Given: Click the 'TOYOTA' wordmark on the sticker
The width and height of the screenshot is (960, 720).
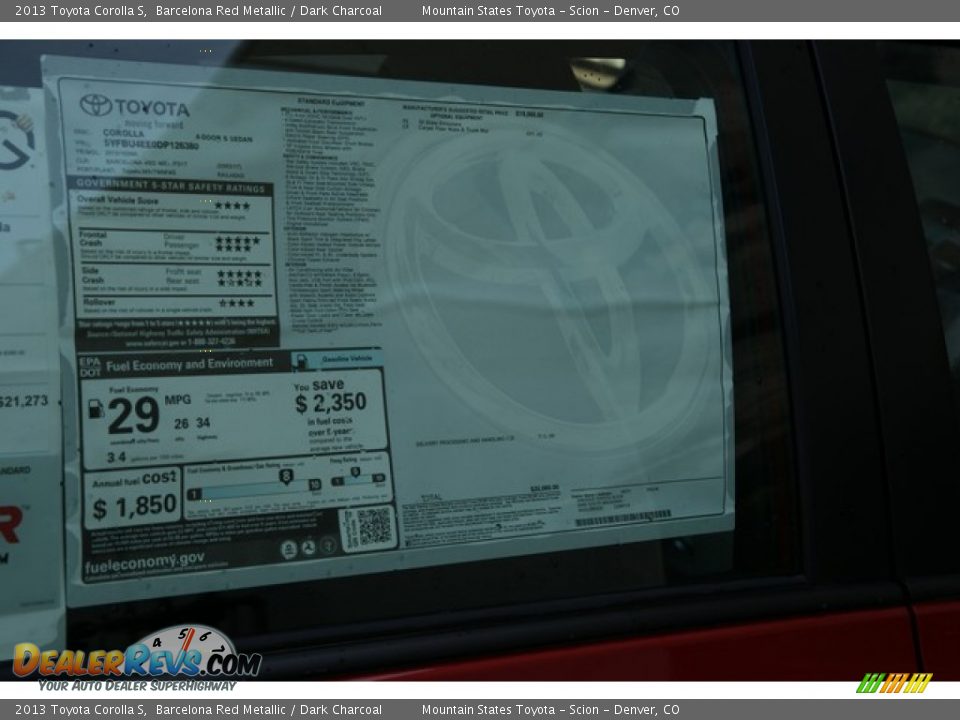Looking at the screenshot, I should point(152,108).
